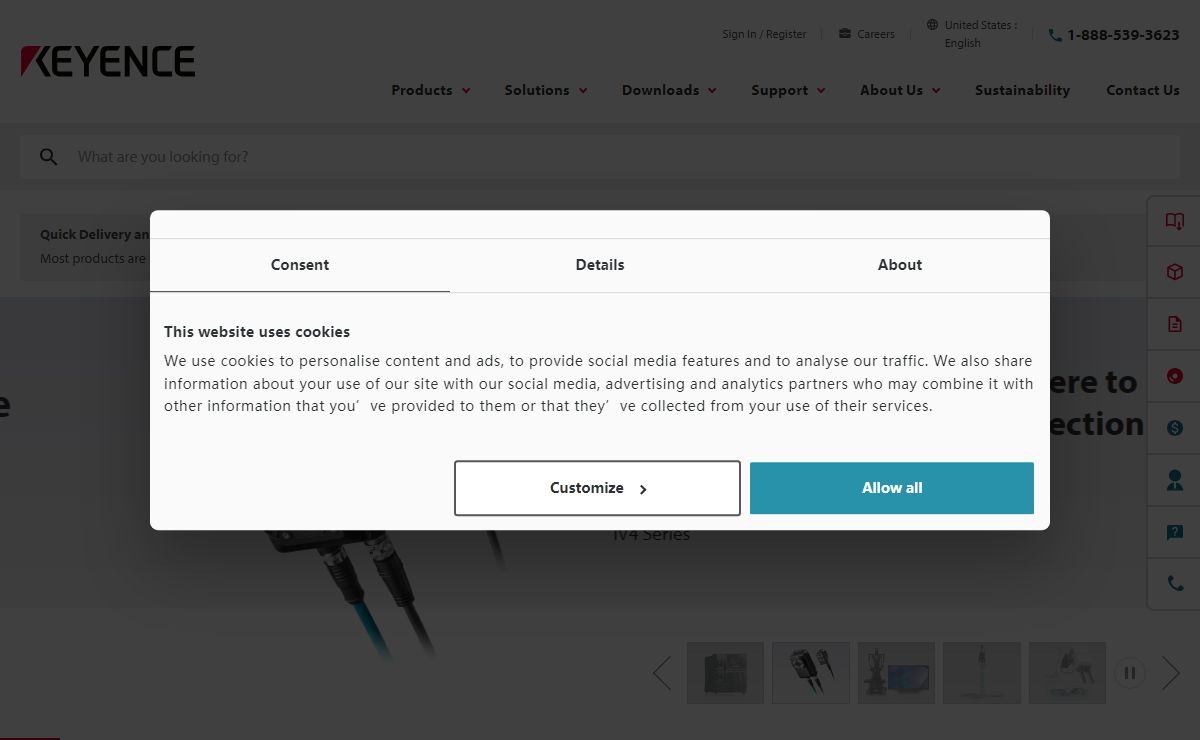The image size is (1200, 740).
Task: Click the phone handset icon in sidebar
Action: tap(1175, 584)
